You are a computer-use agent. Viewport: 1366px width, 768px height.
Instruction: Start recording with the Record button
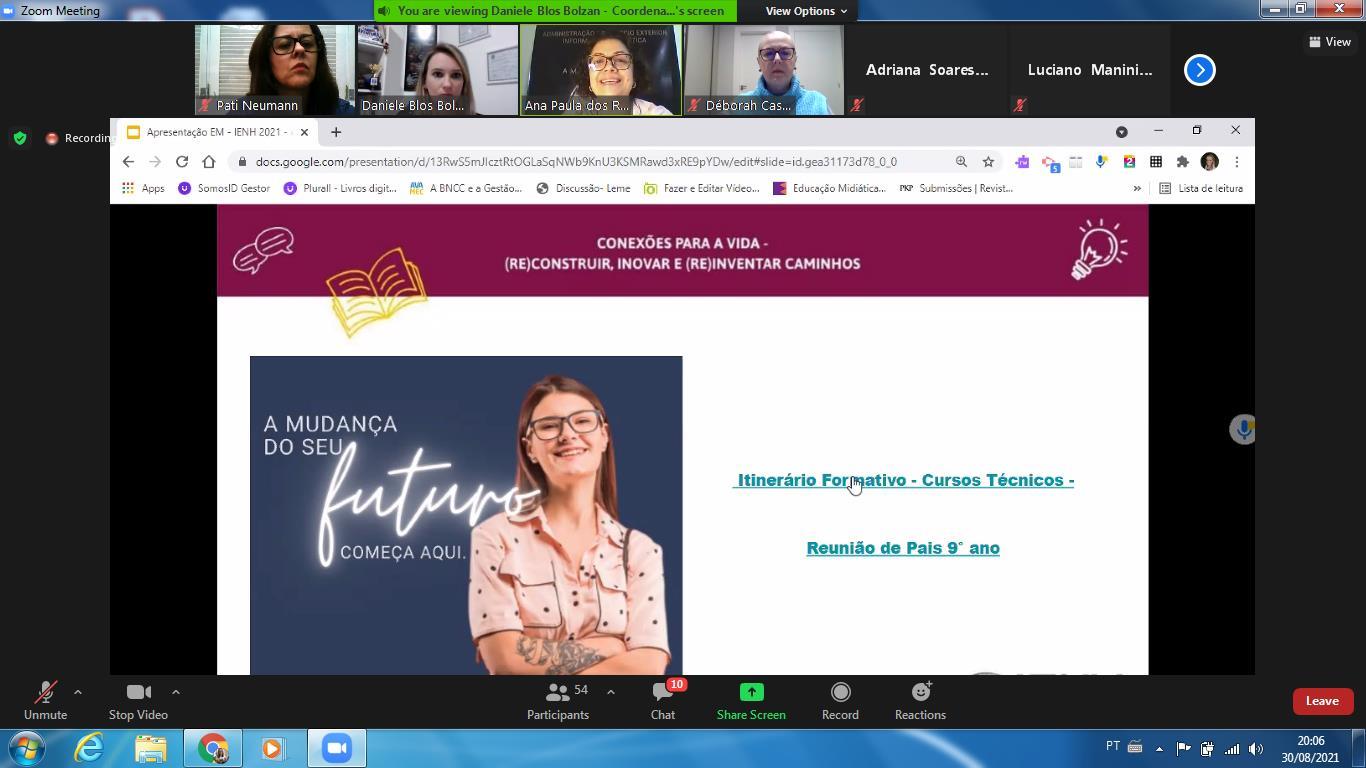[840, 700]
